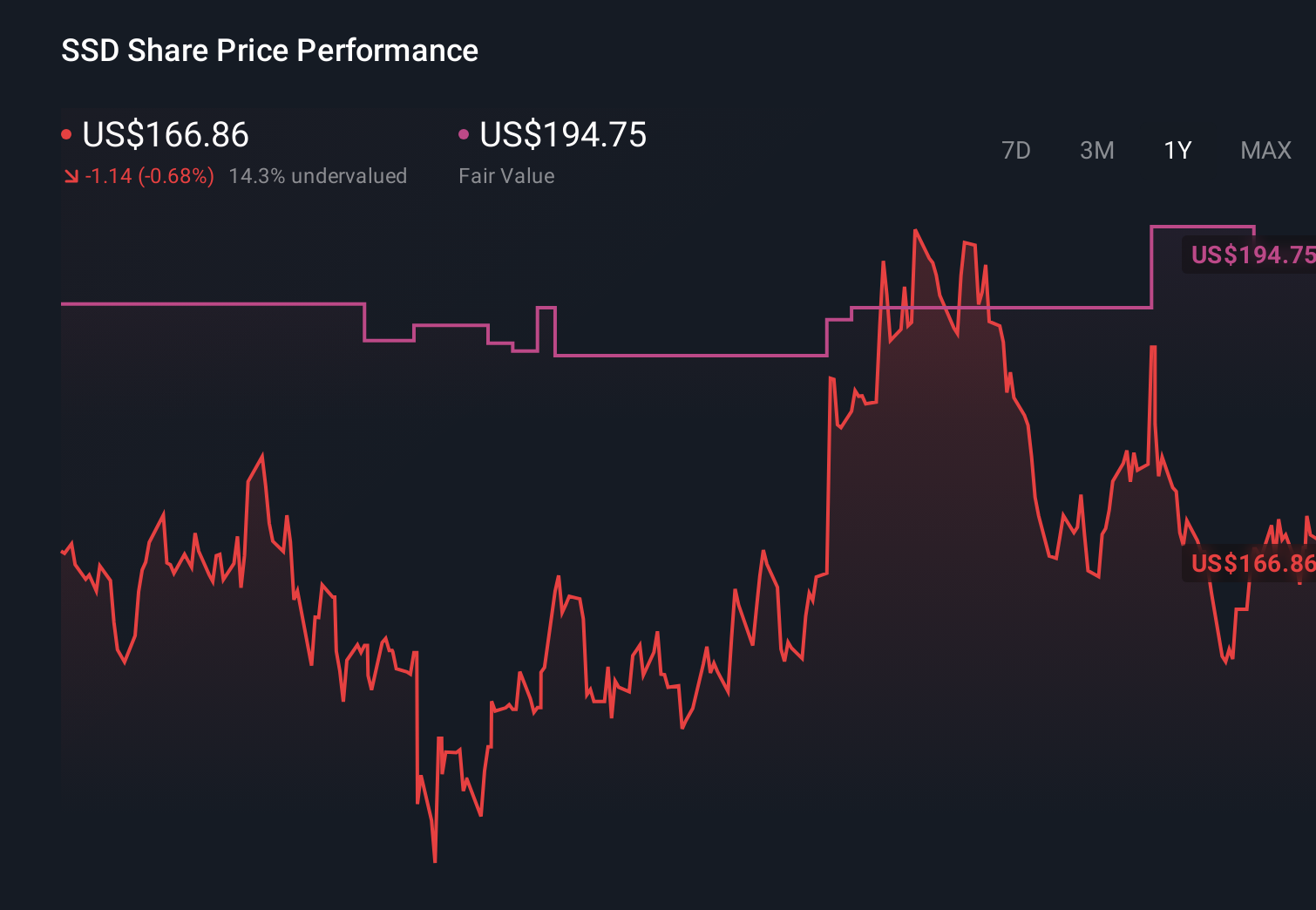Image resolution: width=1316 pixels, height=910 pixels.
Task: Click the pink Fair Value dot indicator
Action: coord(465,133)
